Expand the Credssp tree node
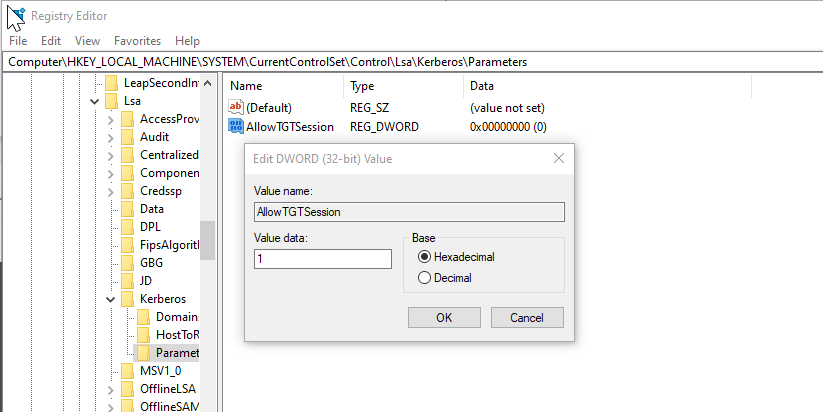This screenshot has height=412, width=823. click(x=110, y=192)
